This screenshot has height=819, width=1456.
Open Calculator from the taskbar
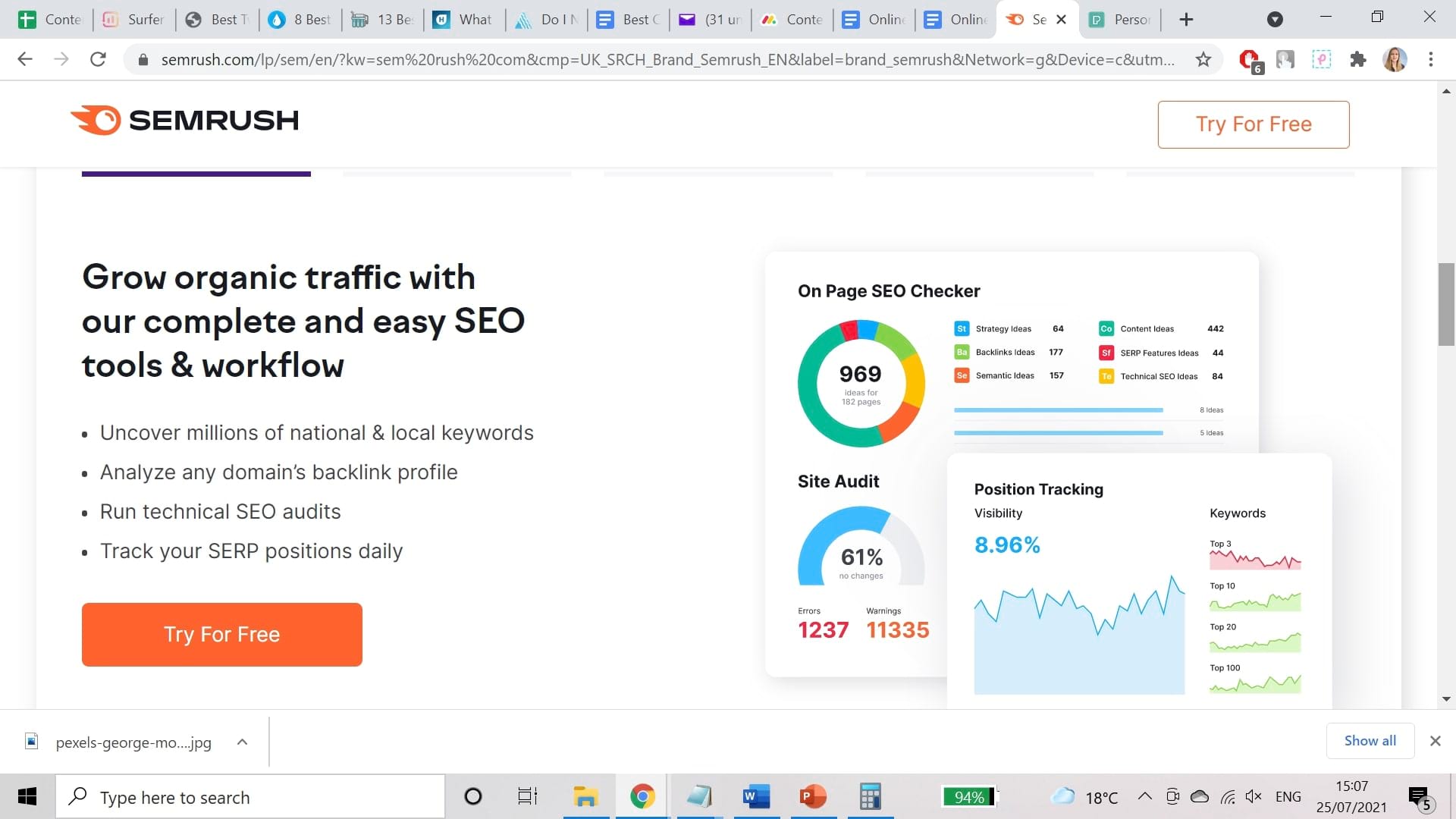870,796
